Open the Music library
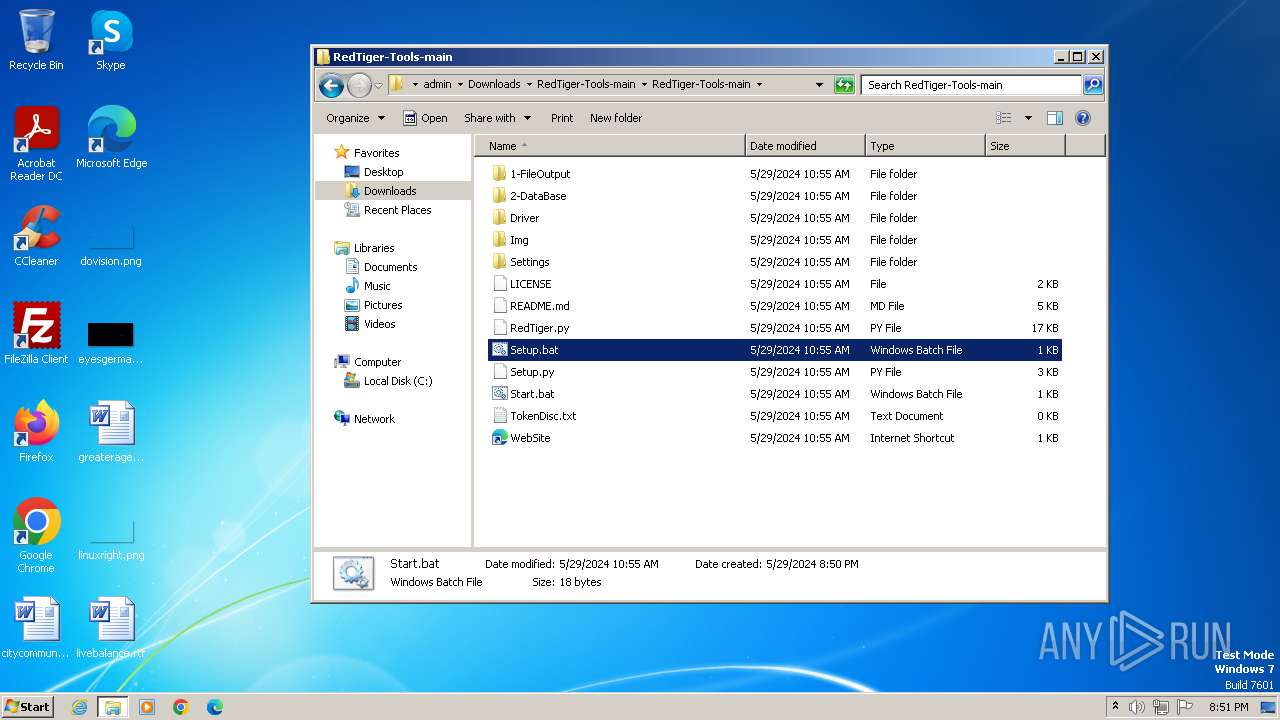Viewport: 1280px width, 720px height. [377, 286]
